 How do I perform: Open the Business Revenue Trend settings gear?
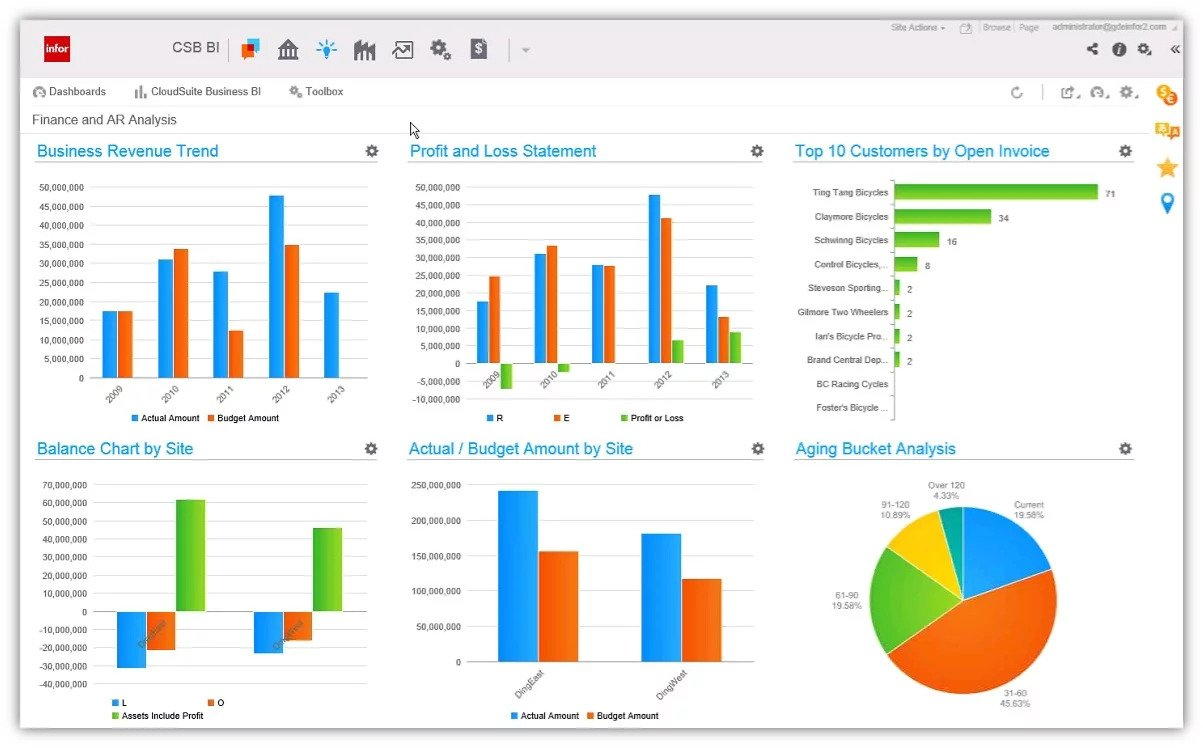pyautogui.click(x=371, y=151)
